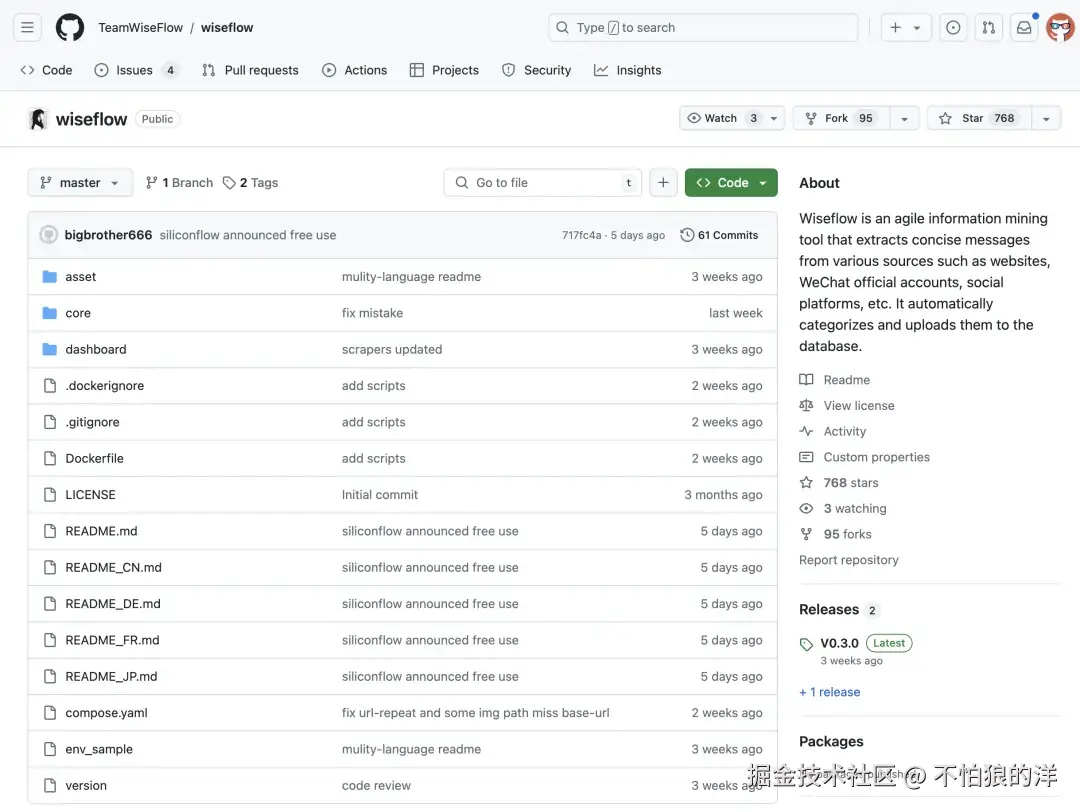Open the Watch notifications dropdown
Viewport: 1080px width, 812px height.
731,118
